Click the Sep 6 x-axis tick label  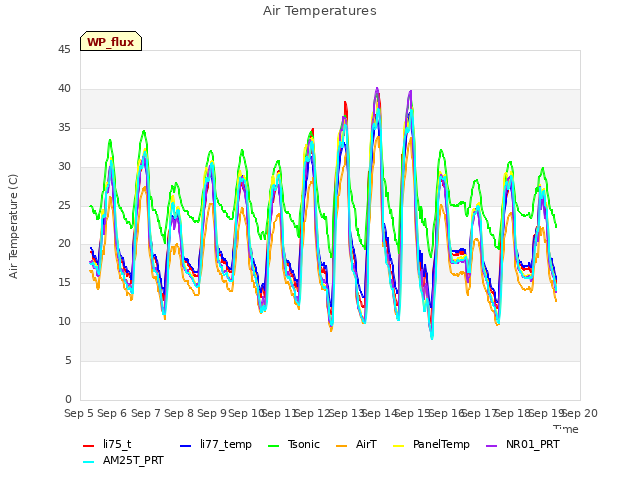[x=112, y=413]
